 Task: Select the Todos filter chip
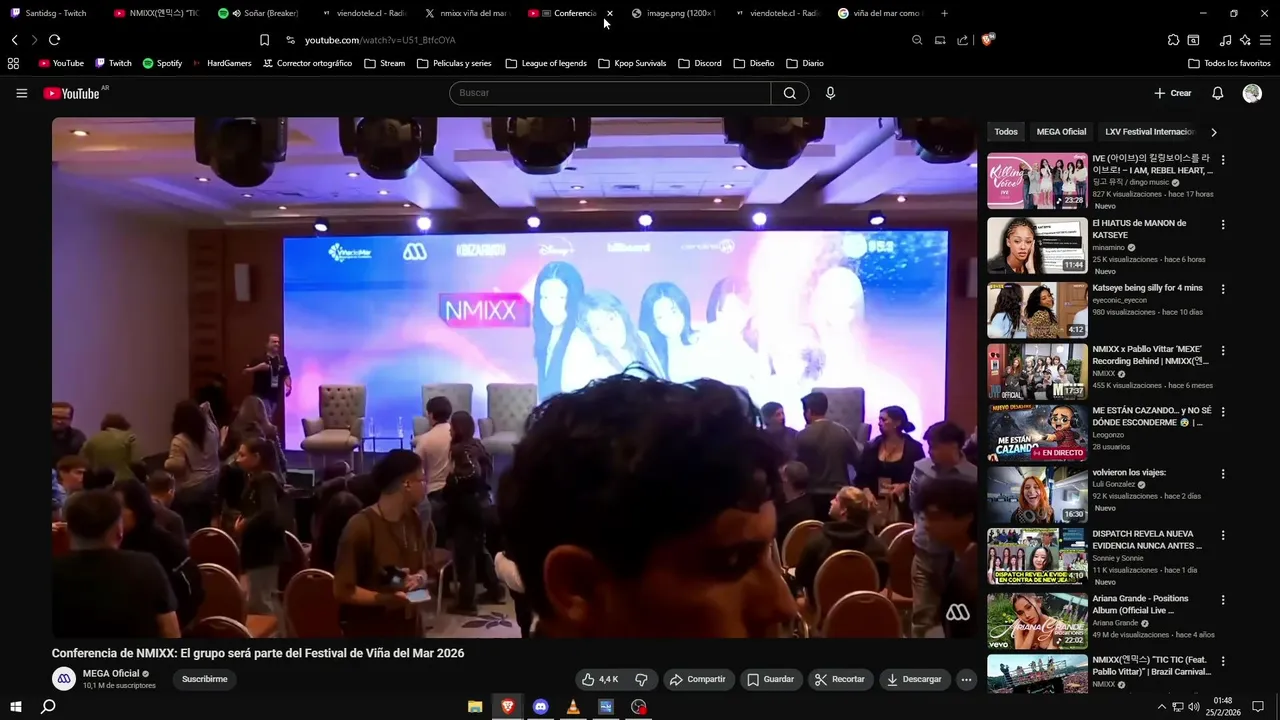click(x=1006, y=132)
